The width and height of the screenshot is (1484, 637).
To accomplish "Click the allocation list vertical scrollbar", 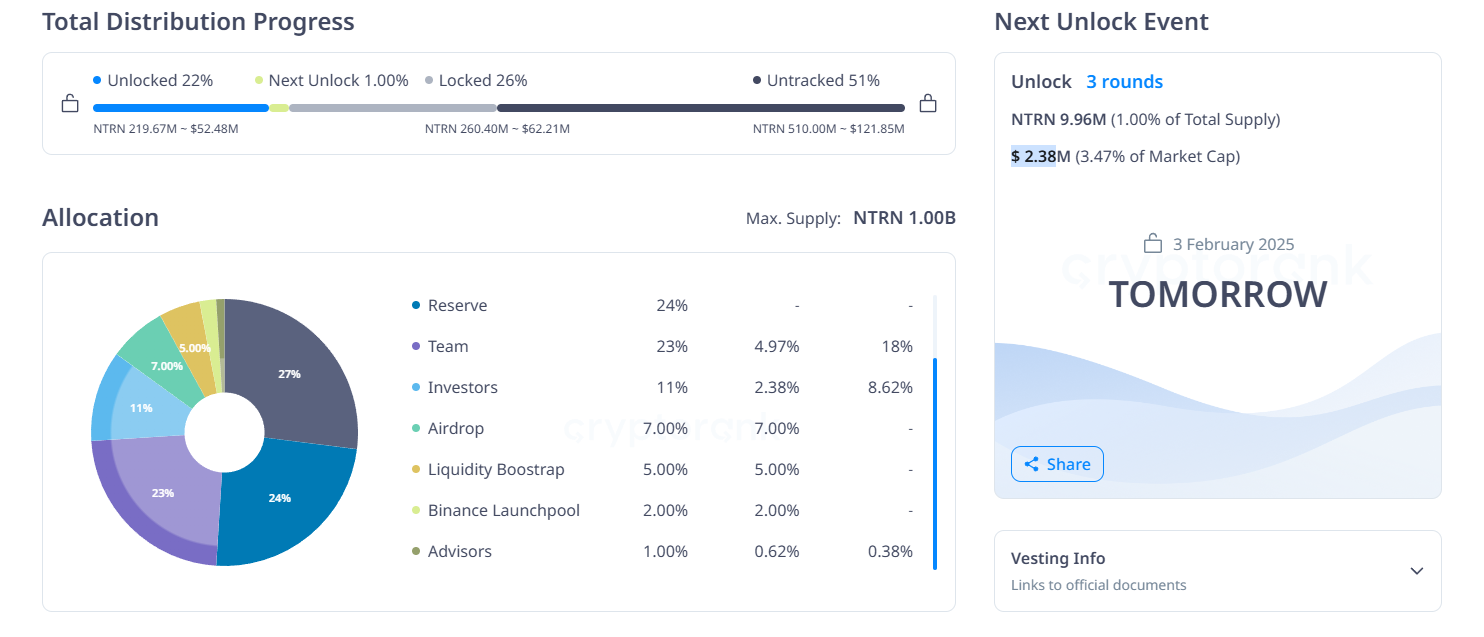I will coord(935,462).
